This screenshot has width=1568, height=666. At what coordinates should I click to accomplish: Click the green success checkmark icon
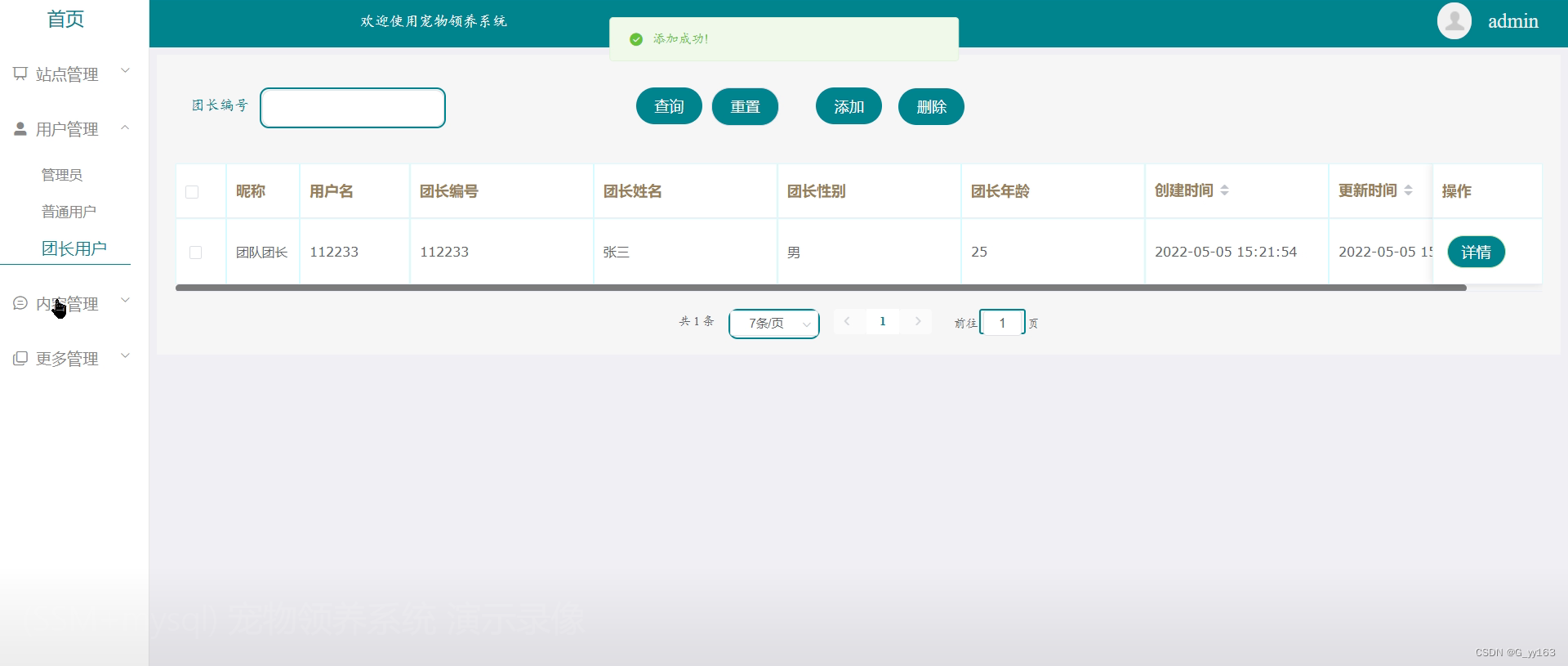point(636,39)
